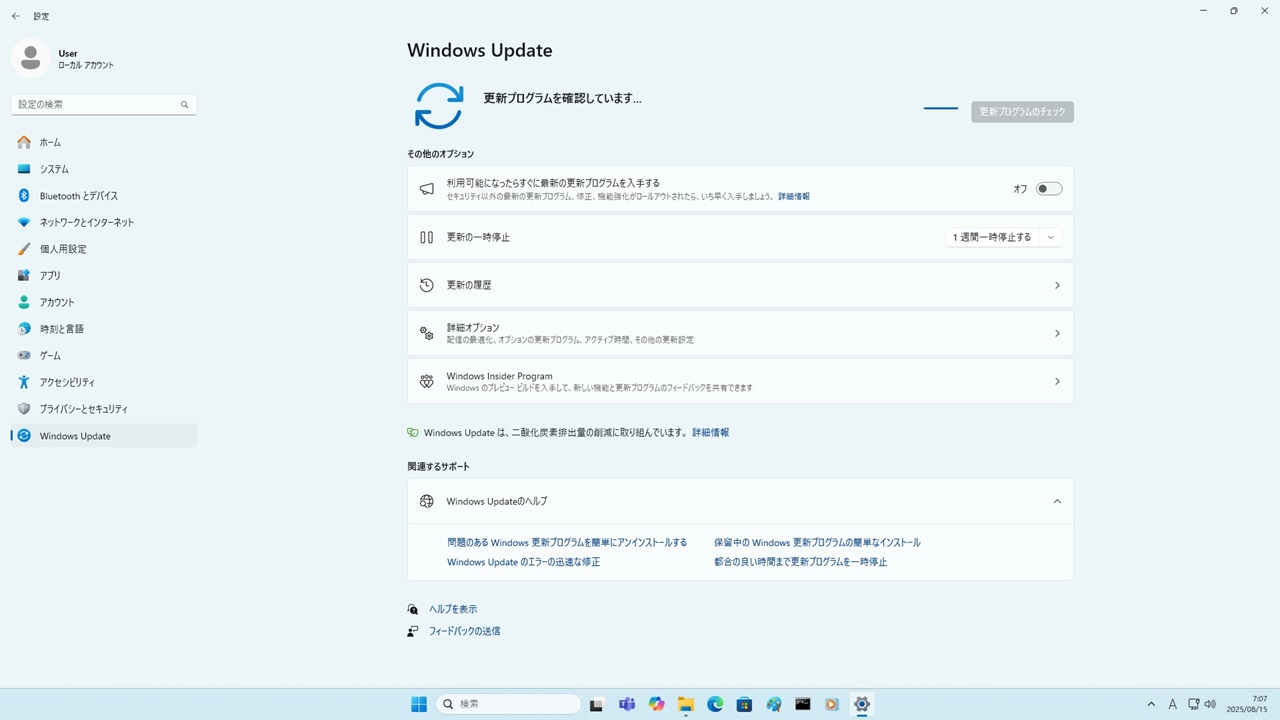Click the volume speaker tray icon
The height and width of the screenshot is (720, 1280).
[x=1210, y=704]
